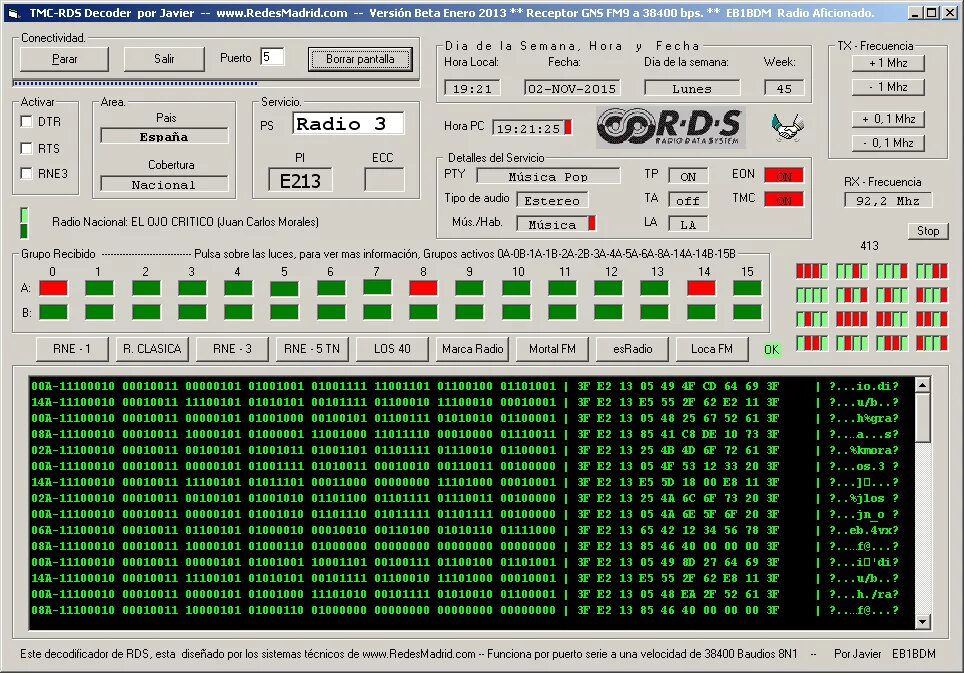The width and height of the screenshot is (964, 673).
Task: Click the PTY Música Pop field
Action: tap(548, 176)
